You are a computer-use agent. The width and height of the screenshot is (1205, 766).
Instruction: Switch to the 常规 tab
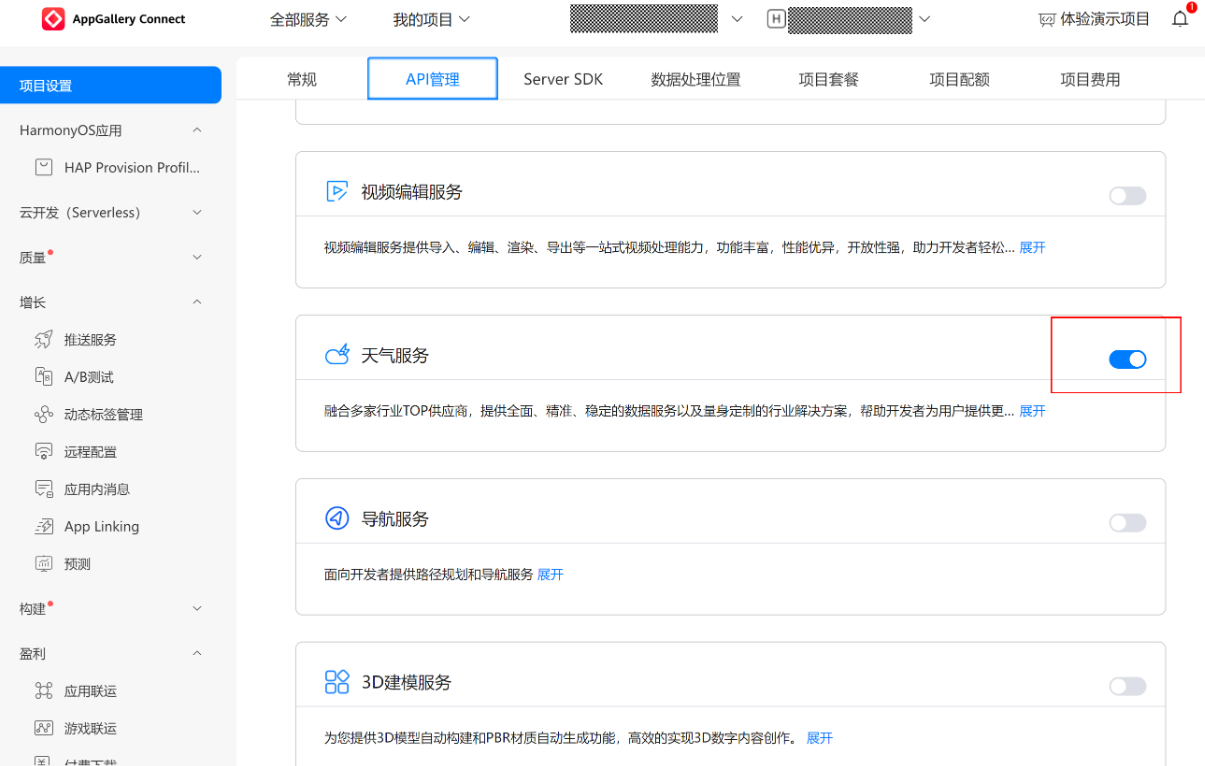coord(302,79)
